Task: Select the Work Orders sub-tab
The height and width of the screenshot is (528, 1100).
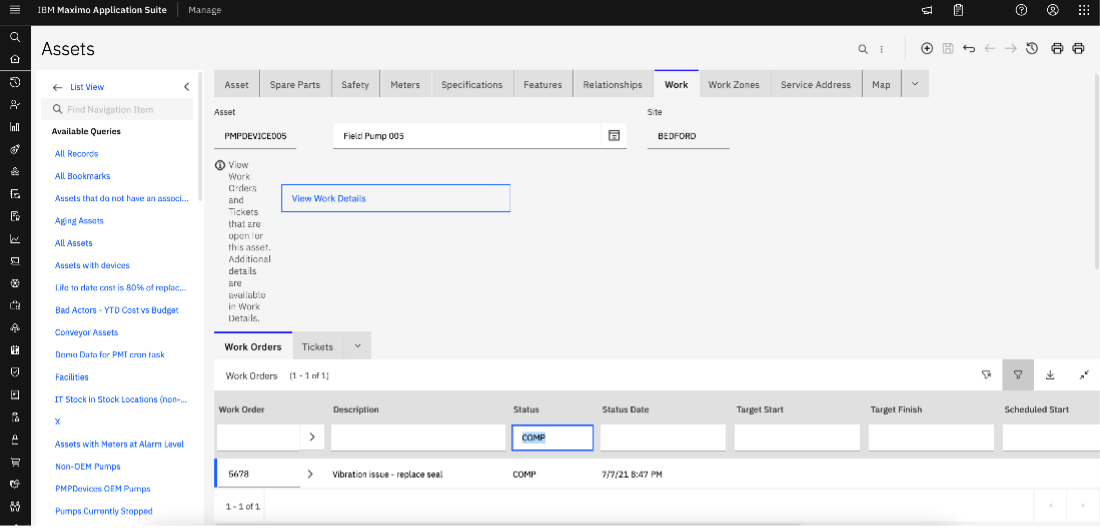Action: [253, 346]
